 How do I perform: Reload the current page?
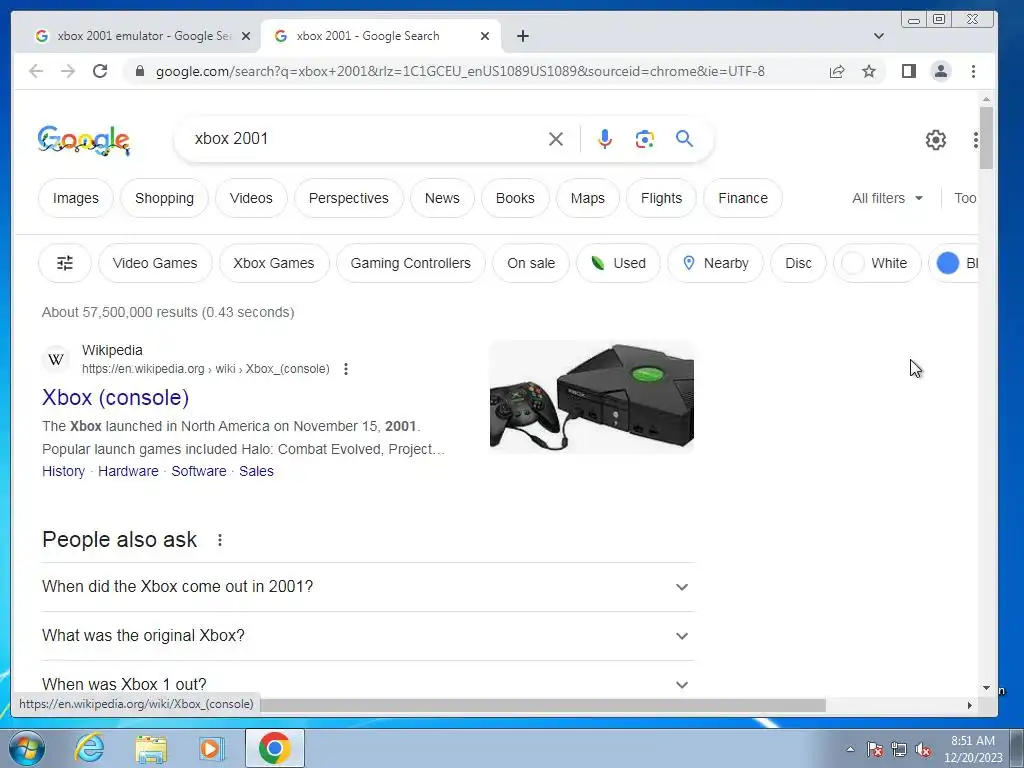click(x=100, y=71)
